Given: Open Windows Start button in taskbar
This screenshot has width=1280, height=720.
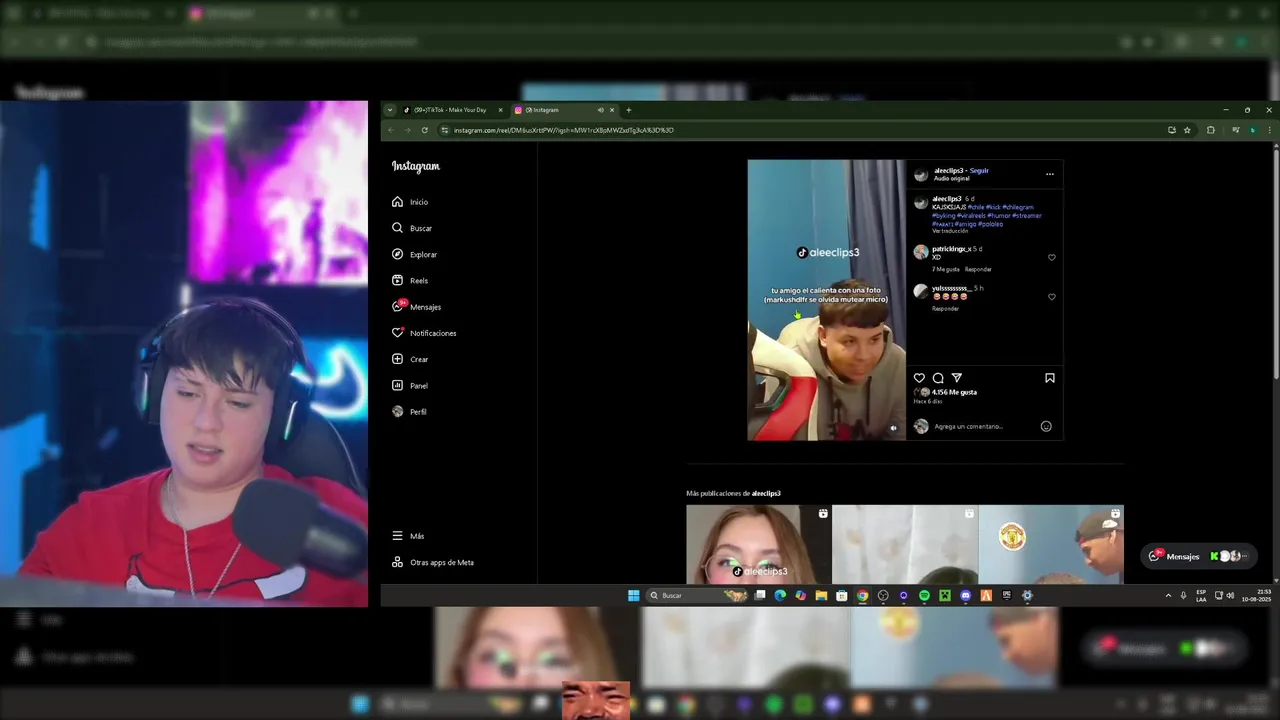Looking at the screenshot, I should click(x=633, y=595).
